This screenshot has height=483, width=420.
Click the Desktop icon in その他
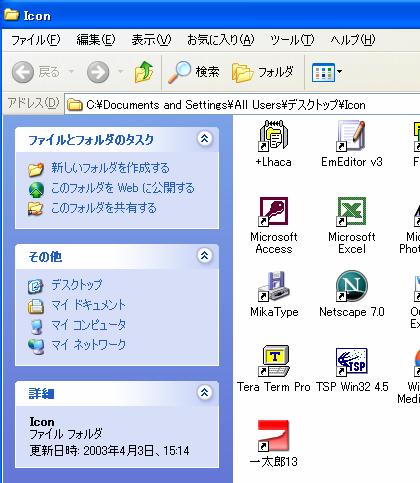(x=35, y=286)
